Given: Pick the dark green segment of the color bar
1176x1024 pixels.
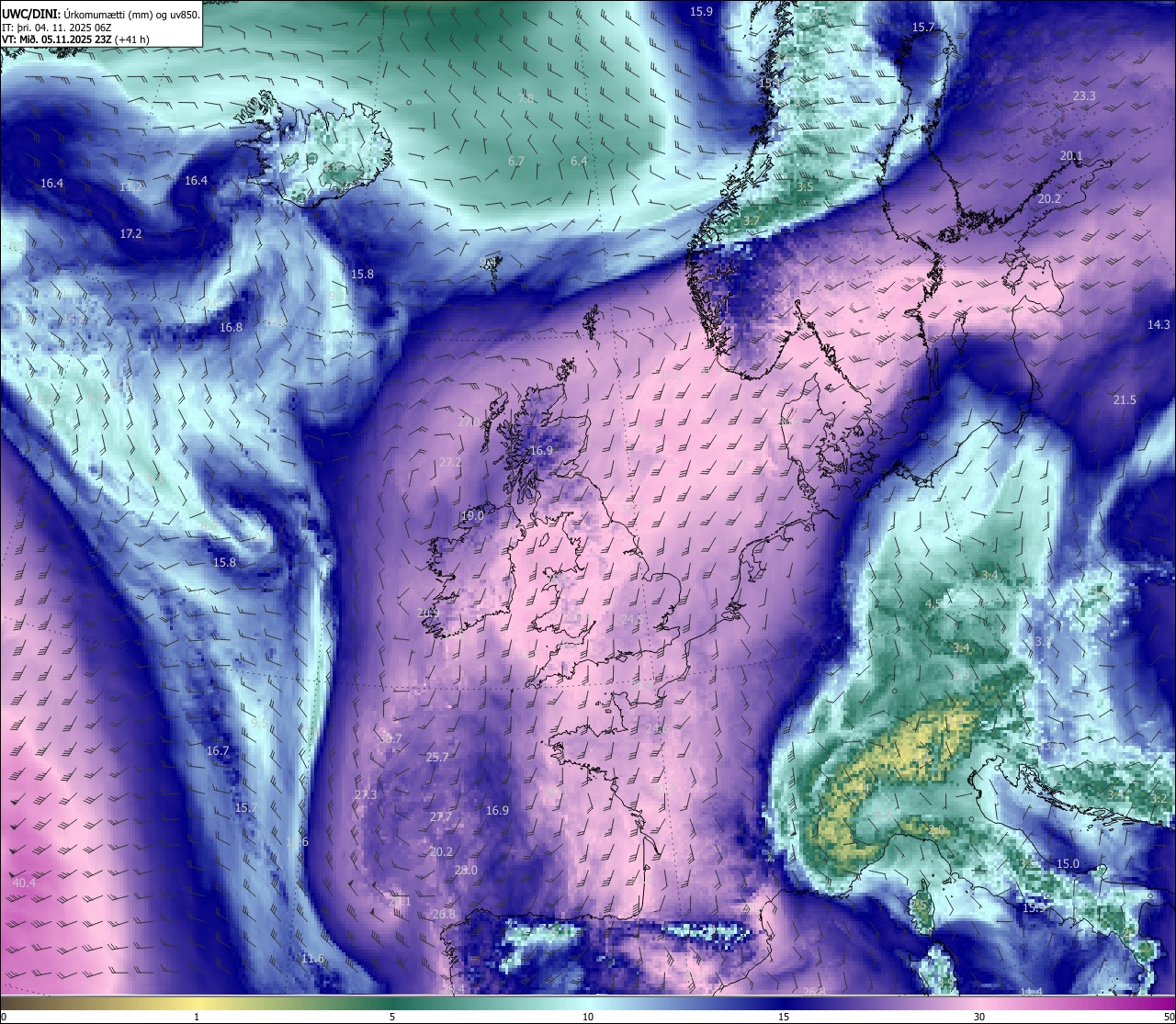Looking at the screenshot, I should (392, 1003).
